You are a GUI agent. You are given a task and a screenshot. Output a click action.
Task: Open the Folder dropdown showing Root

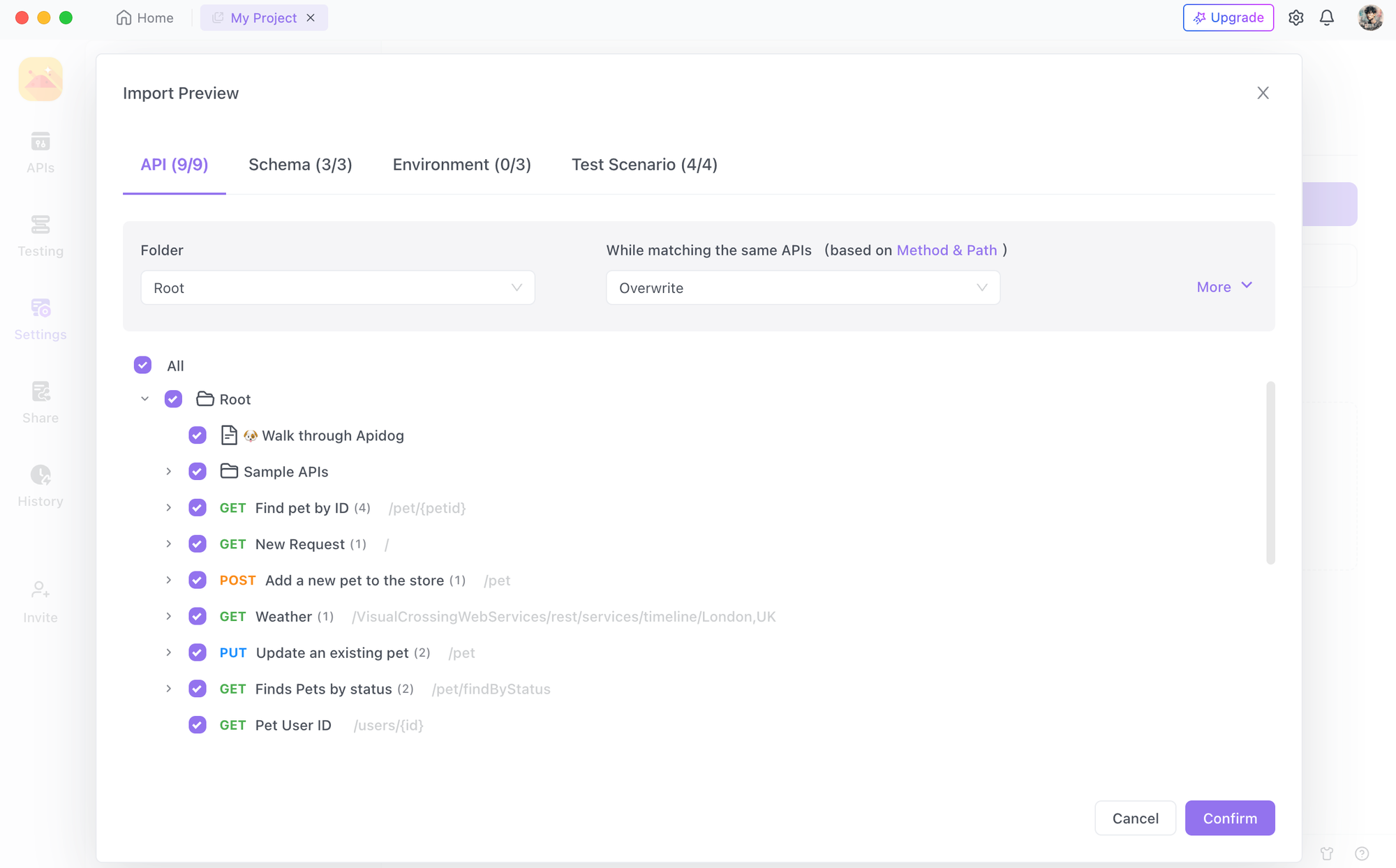(x=338, y=287)
